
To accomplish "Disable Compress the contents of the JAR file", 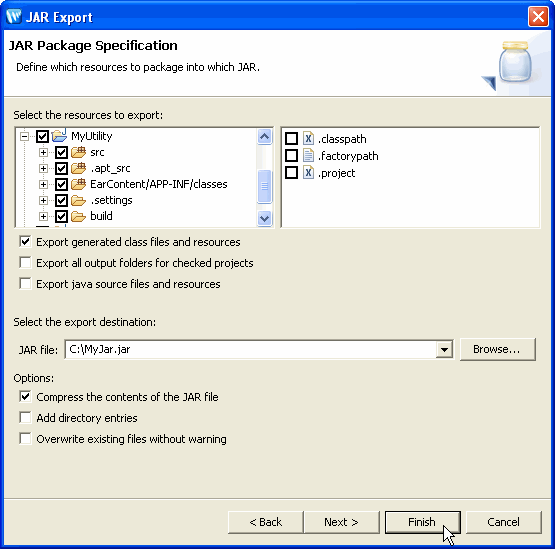I will click(25, 396).
